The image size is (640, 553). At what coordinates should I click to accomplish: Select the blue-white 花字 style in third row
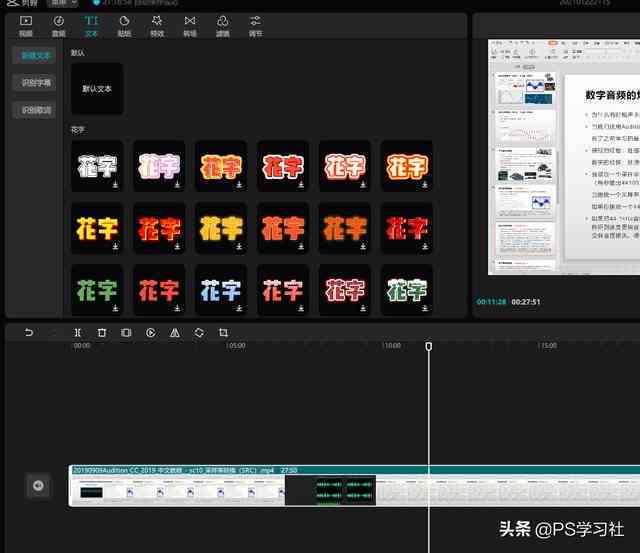(221, 290)
